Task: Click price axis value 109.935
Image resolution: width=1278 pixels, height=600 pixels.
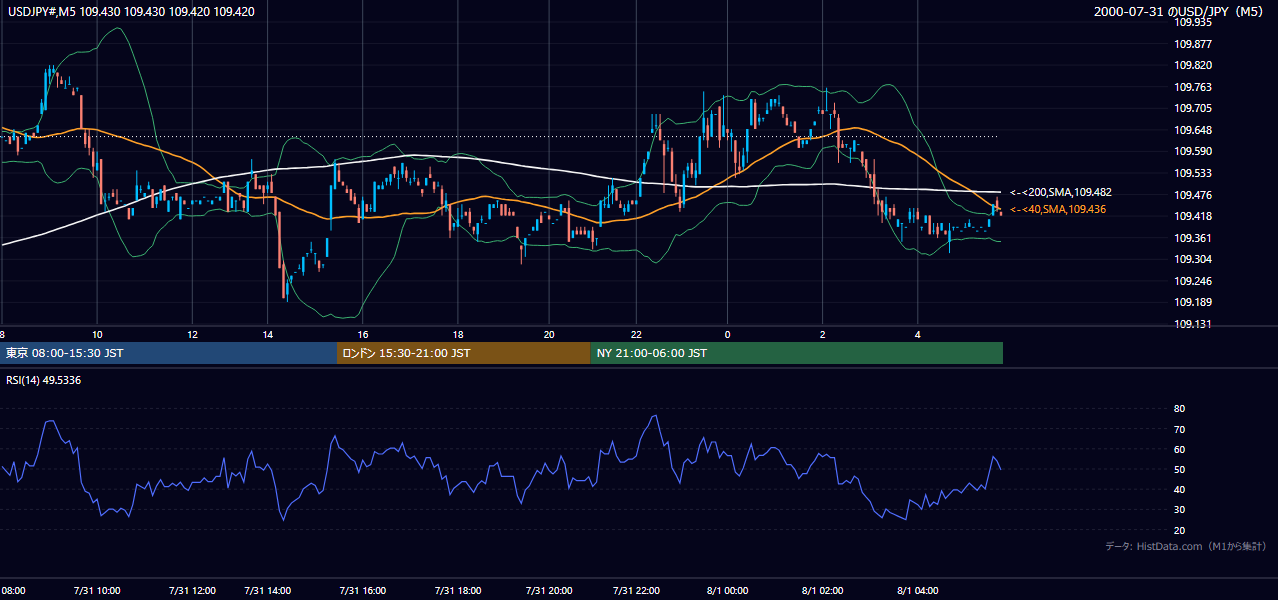Action: pyautogui.click(x=1193, y=22)
